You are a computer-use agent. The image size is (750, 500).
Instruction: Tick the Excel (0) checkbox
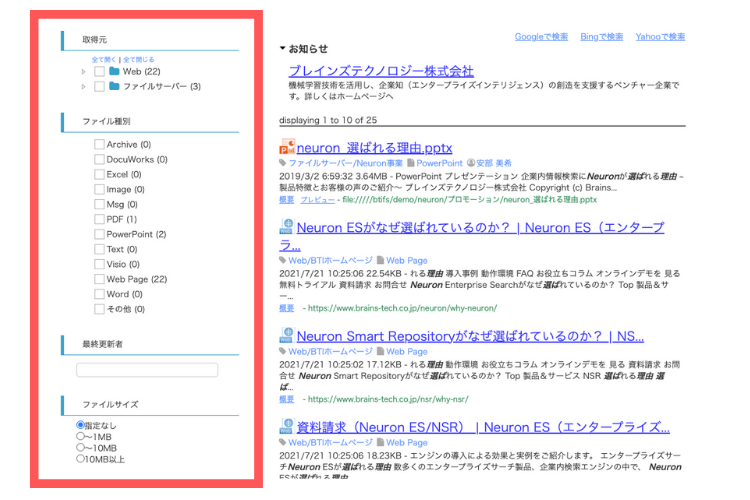pos(99,174)
